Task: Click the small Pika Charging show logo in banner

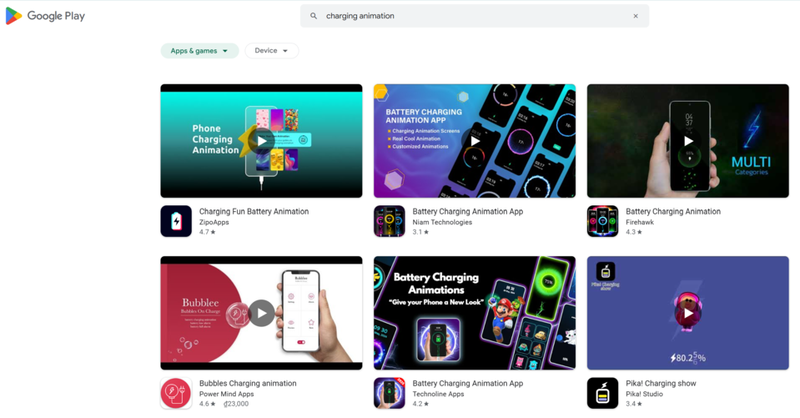Action: coord(605,271)
